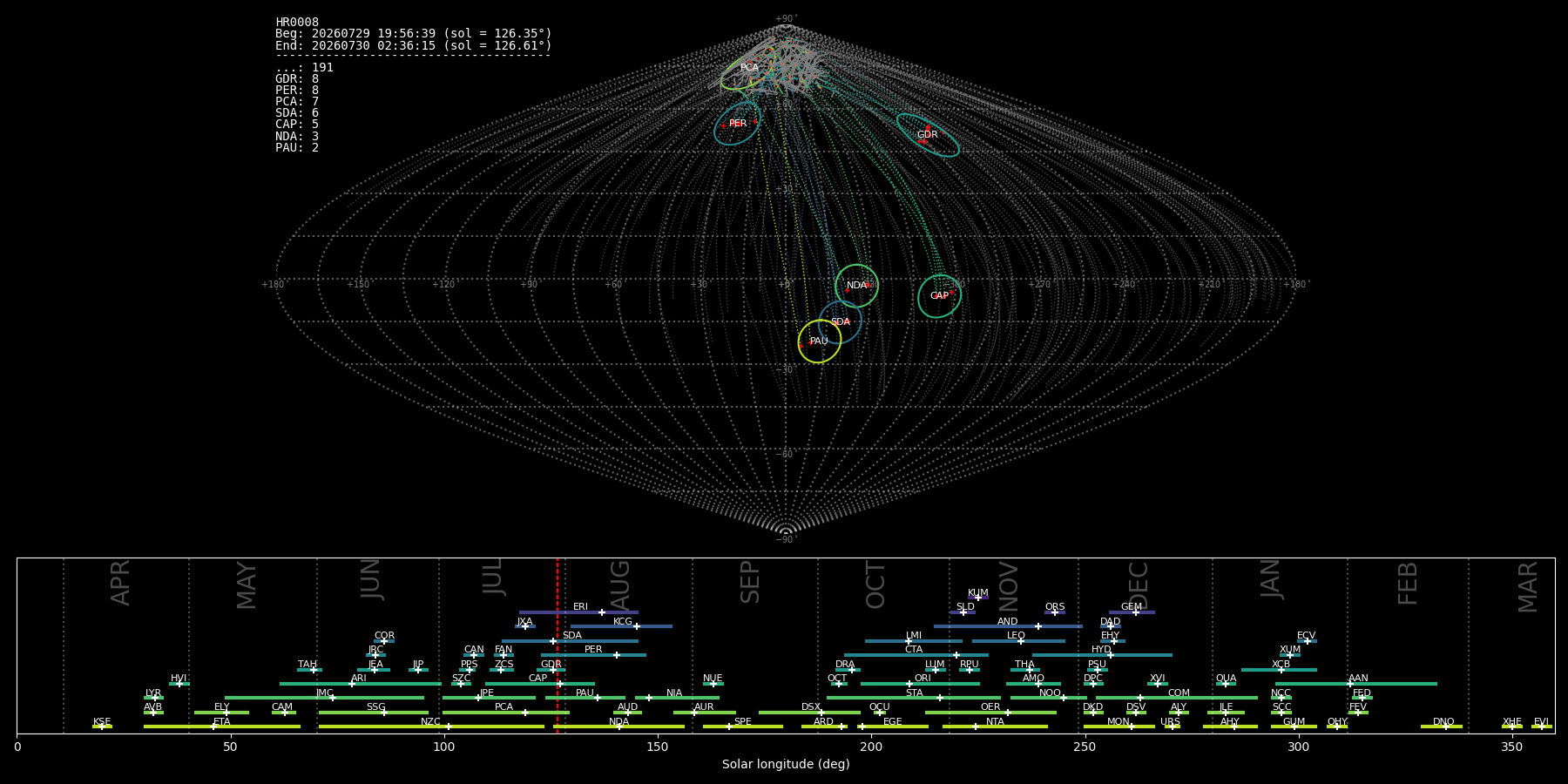Click the PER radiant ellipse marker
The image size is (1568, 784).
pyautogui.click(x=737, y=124)
